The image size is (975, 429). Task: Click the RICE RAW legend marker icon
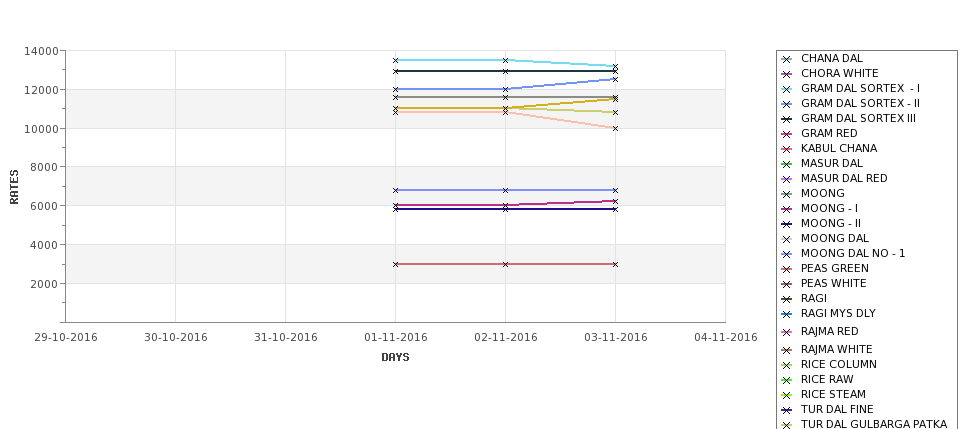pyautogui.click(x=787, y=381)
